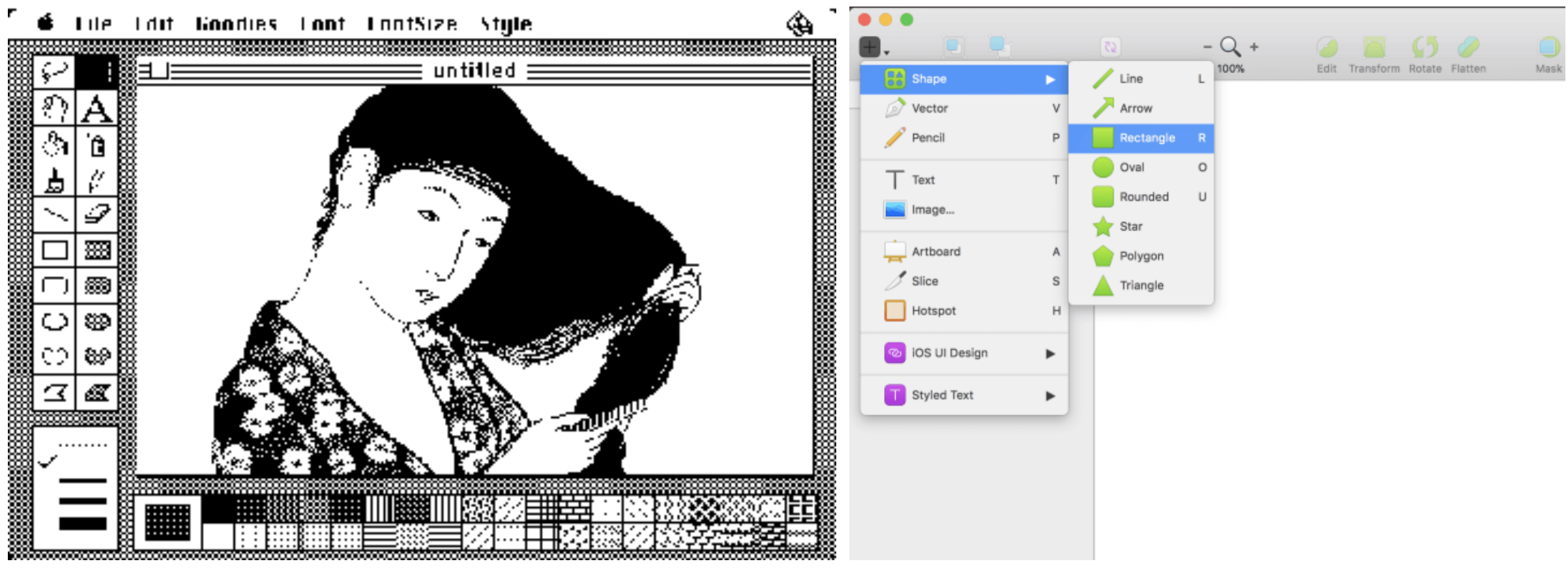The width and height of the screenshot is (1568, 568).
Task: Open the Insert plus dropdown in Sketch
Action: (x=874, y=48)
